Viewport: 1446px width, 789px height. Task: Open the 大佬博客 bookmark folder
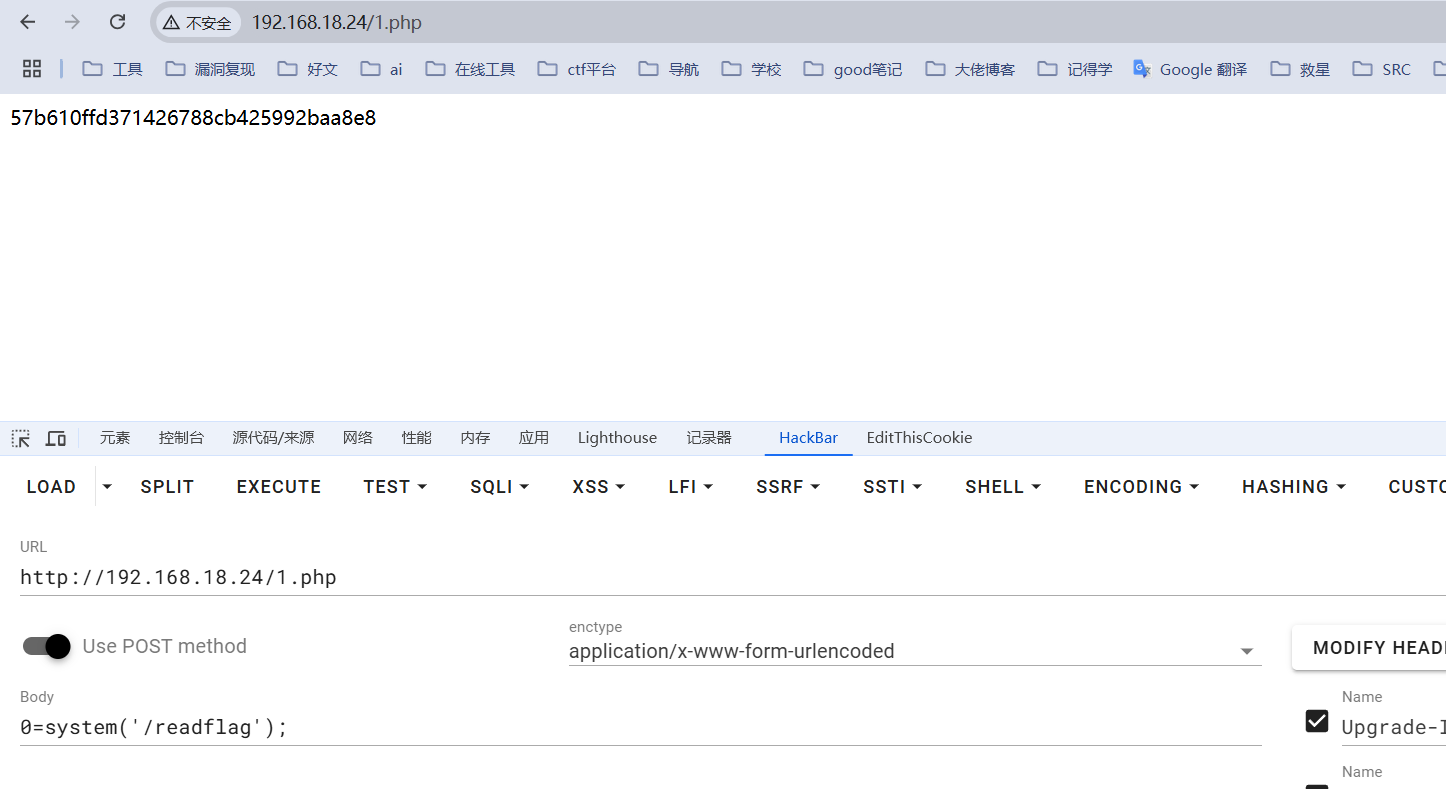click(x=970, y=69)
